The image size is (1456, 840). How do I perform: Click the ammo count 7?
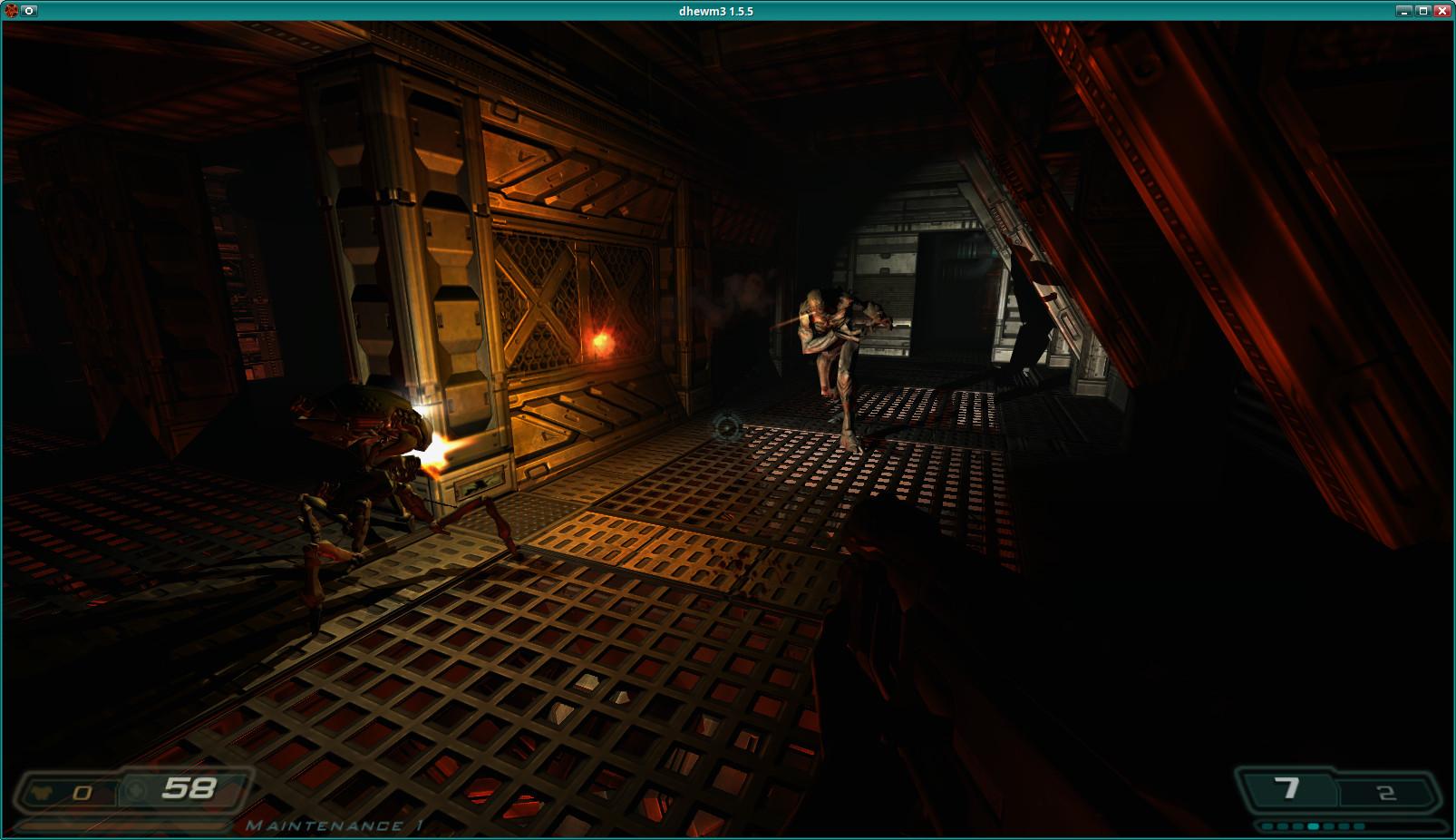(x=1287, y=788)
